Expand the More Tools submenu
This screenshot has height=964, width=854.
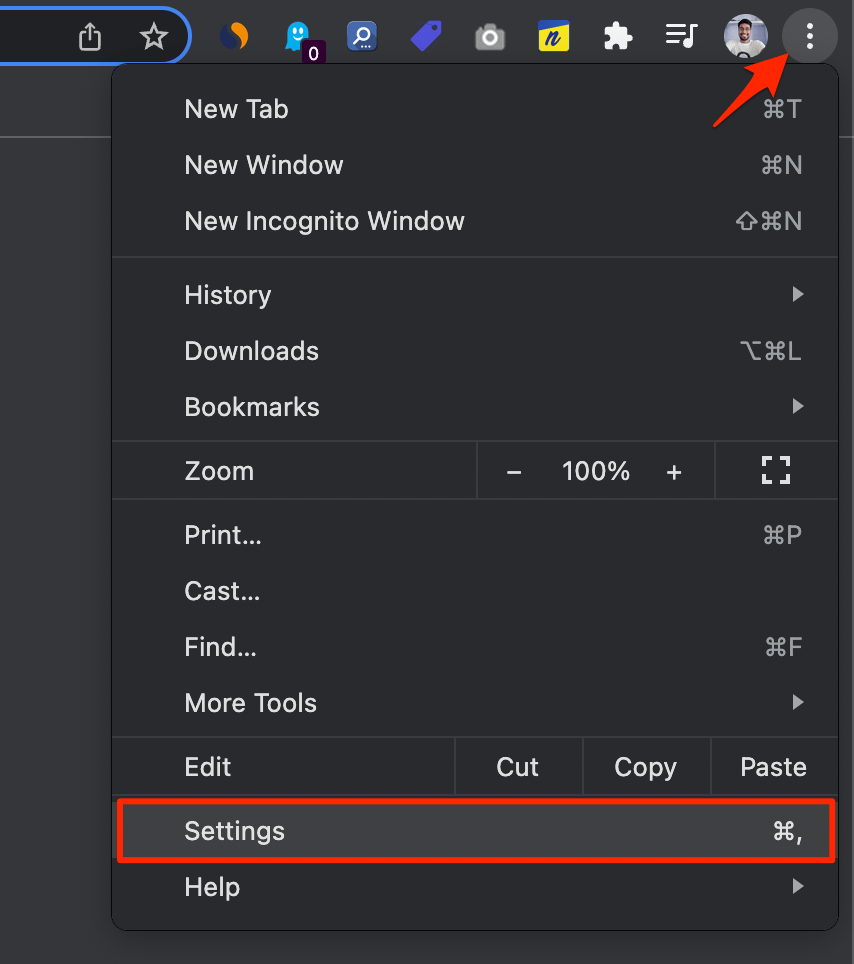click(x=250, y=703)
